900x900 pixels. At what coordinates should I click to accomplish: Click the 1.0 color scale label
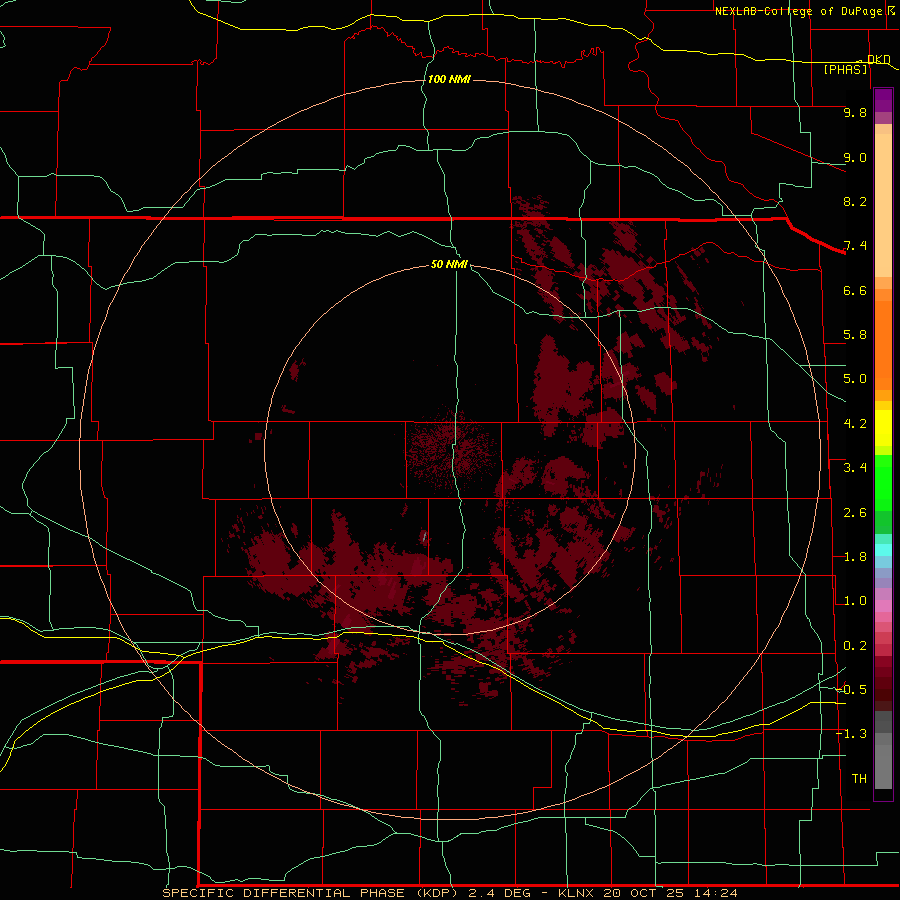pyautogui.click(x=855, y=601)
